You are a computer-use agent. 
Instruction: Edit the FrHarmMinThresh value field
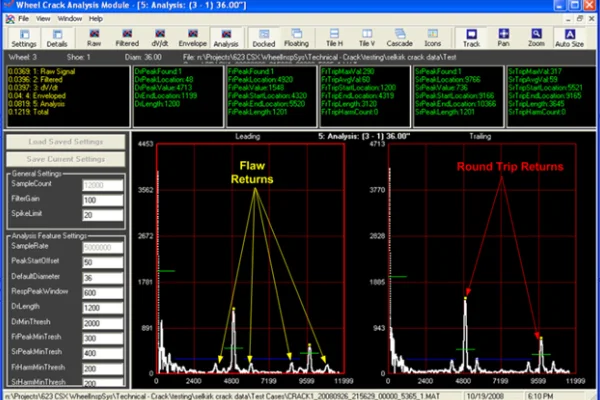(x=103, y=368)
